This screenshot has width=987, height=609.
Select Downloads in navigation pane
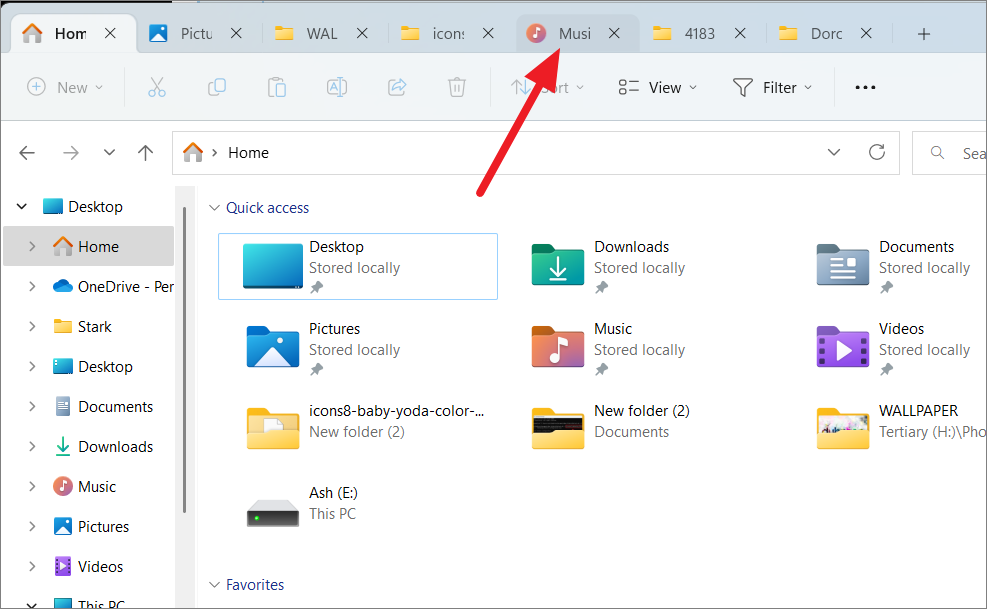[x=103, y=447]
